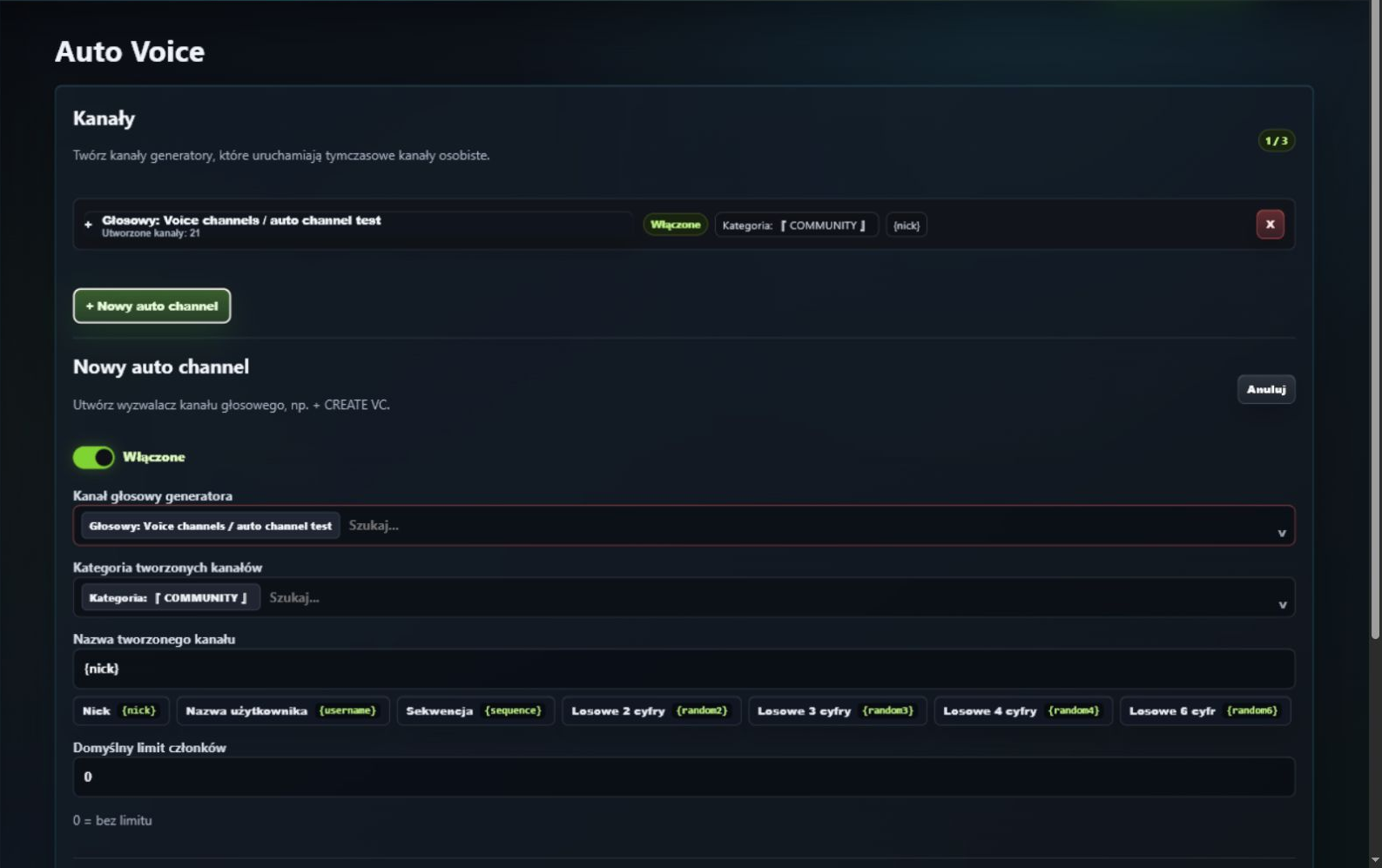
Task: Insert the Sekwencja {sequence} placeholder
Action: 475,710
